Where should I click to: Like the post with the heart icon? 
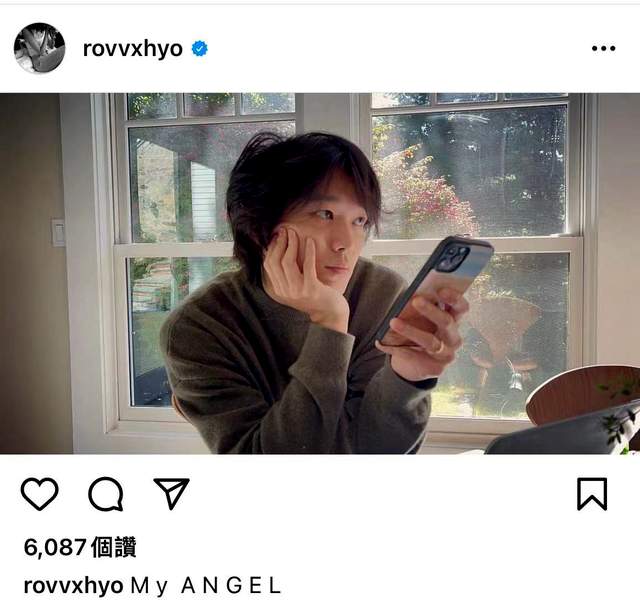[40, 494]
